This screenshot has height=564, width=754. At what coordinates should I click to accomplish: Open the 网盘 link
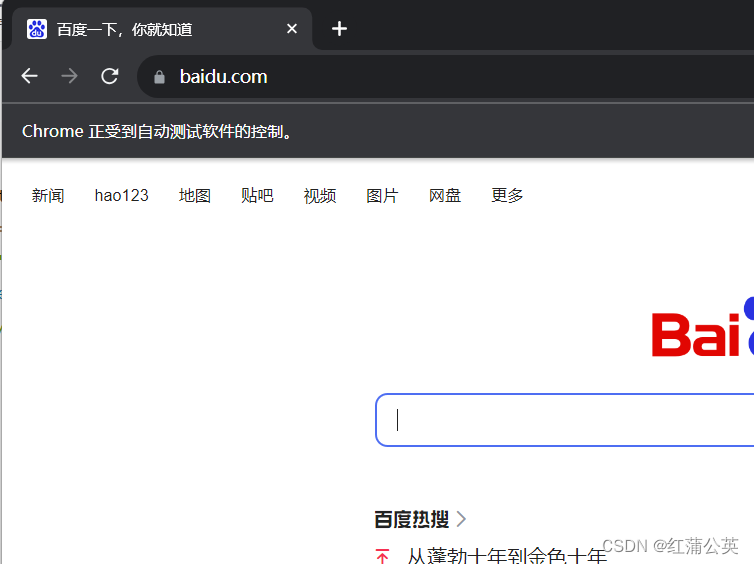pyautogui.click(x=445, y=196)
